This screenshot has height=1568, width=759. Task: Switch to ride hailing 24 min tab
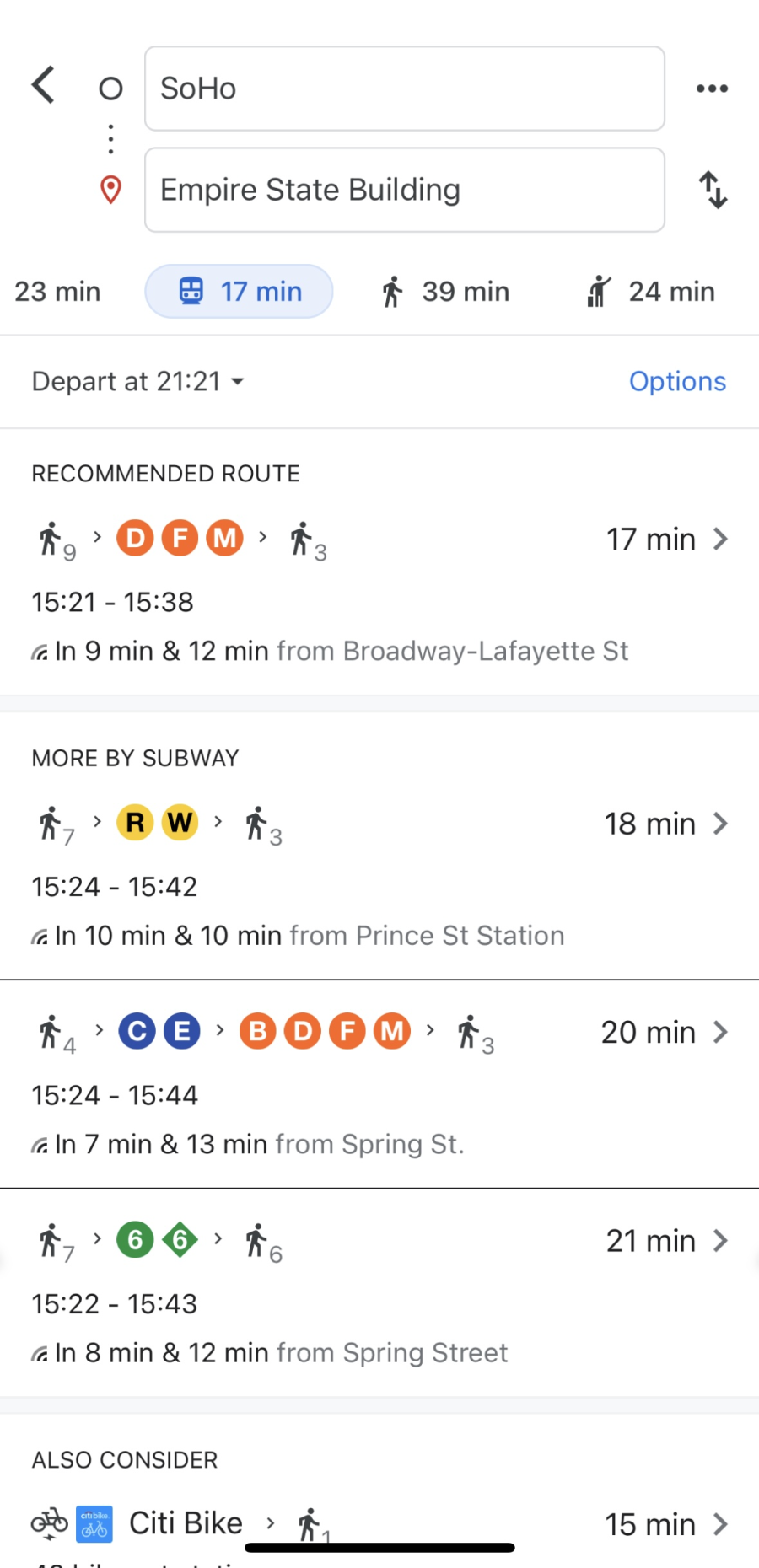(651, 292)
